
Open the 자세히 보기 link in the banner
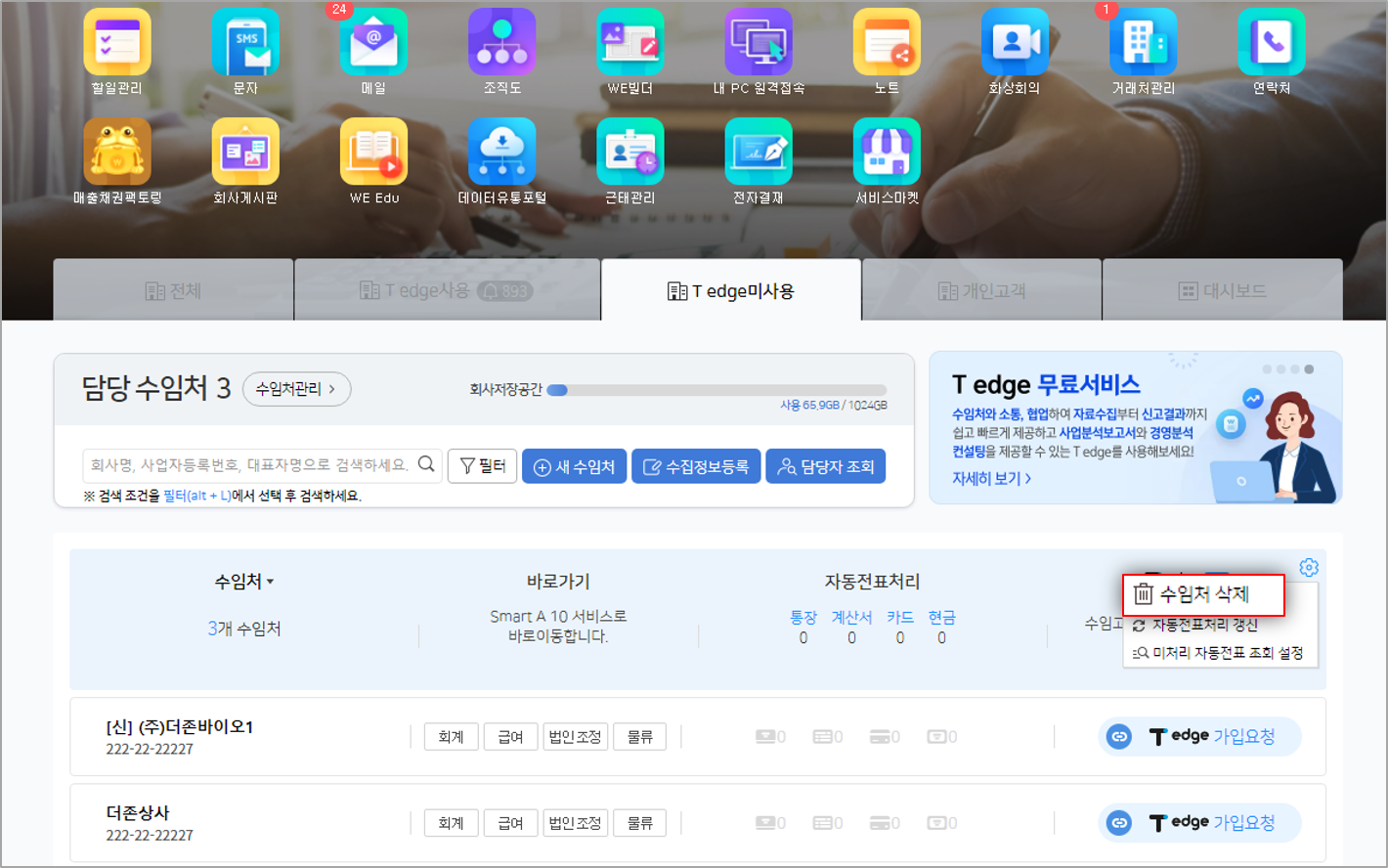pyautogui.click(x=991, y=478)
